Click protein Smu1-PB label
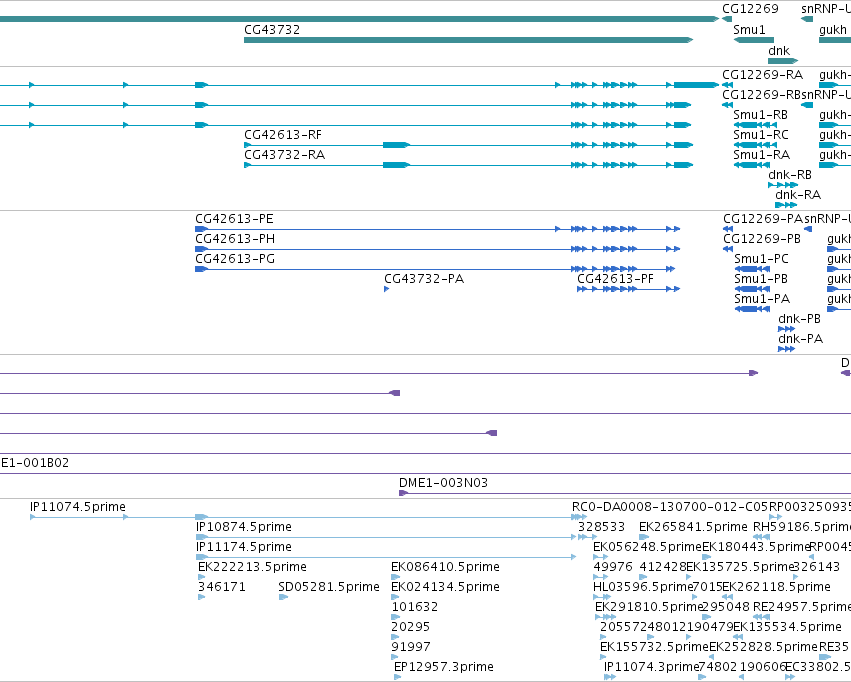Image resolution: width=851 pixels, height=682 pixels. pyautogui.click(x=761, y=279)
